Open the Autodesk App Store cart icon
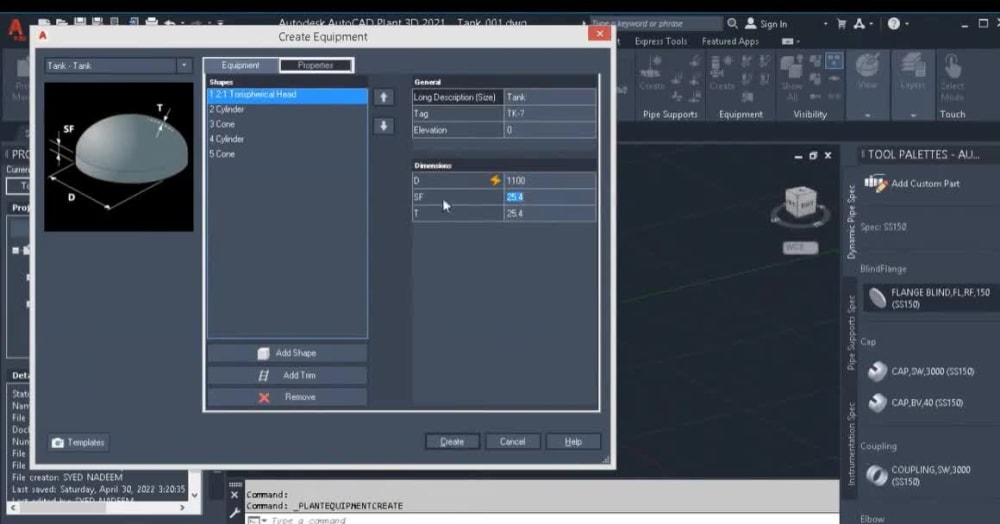This screenshot has height=524, width=1000. pyautogui.click(x=841, y=24)
